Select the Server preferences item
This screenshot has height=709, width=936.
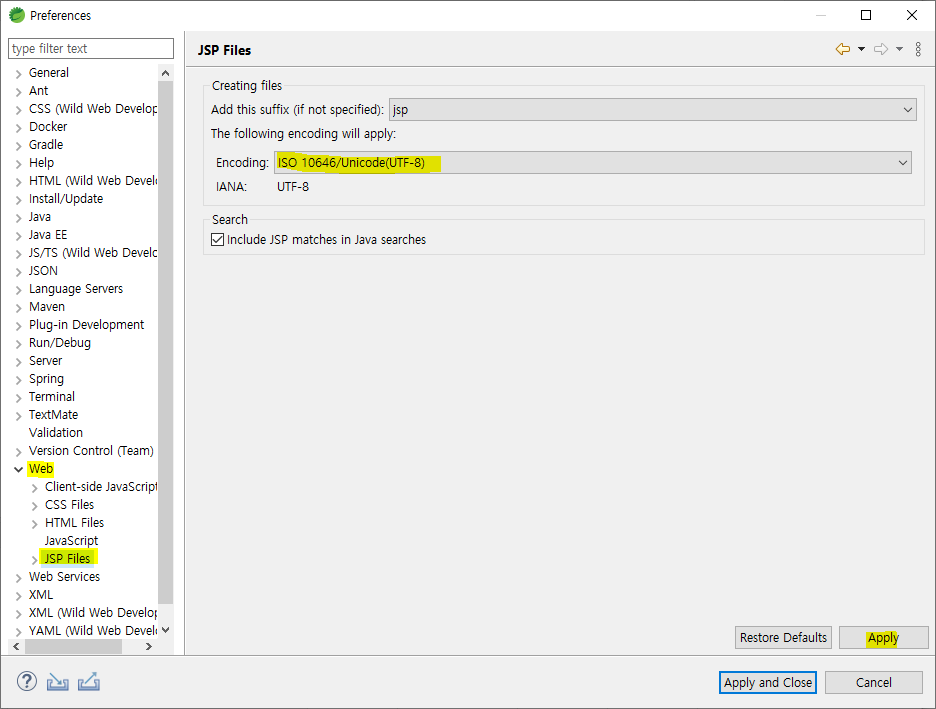click(x=45, y=360)
